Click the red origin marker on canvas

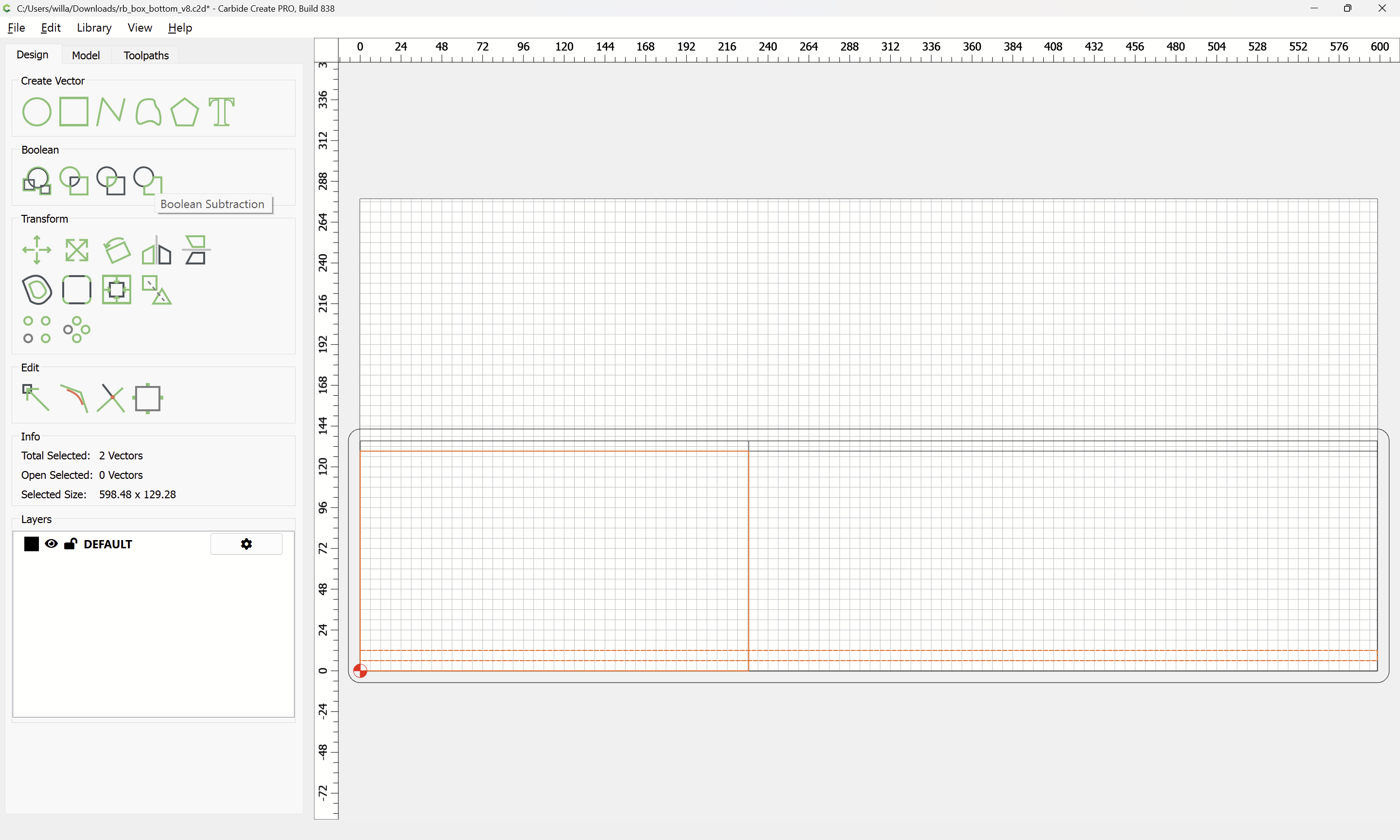coord(360,671)
